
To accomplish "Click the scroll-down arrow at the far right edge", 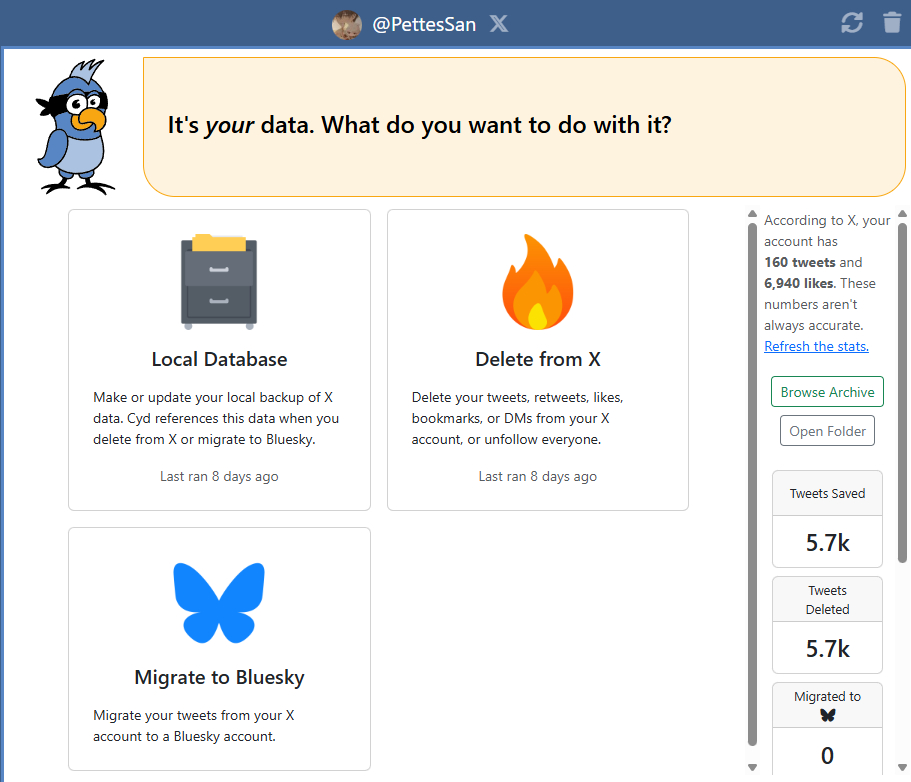I will coord(902,768).
